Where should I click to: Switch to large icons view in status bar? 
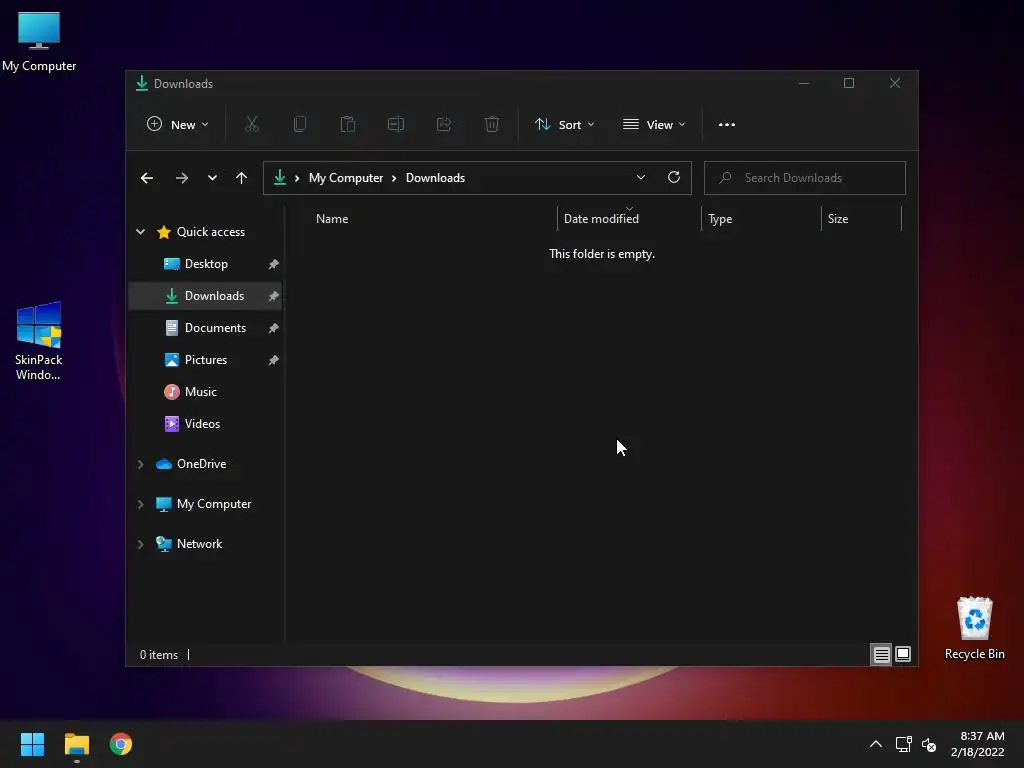tap(903, 654)
